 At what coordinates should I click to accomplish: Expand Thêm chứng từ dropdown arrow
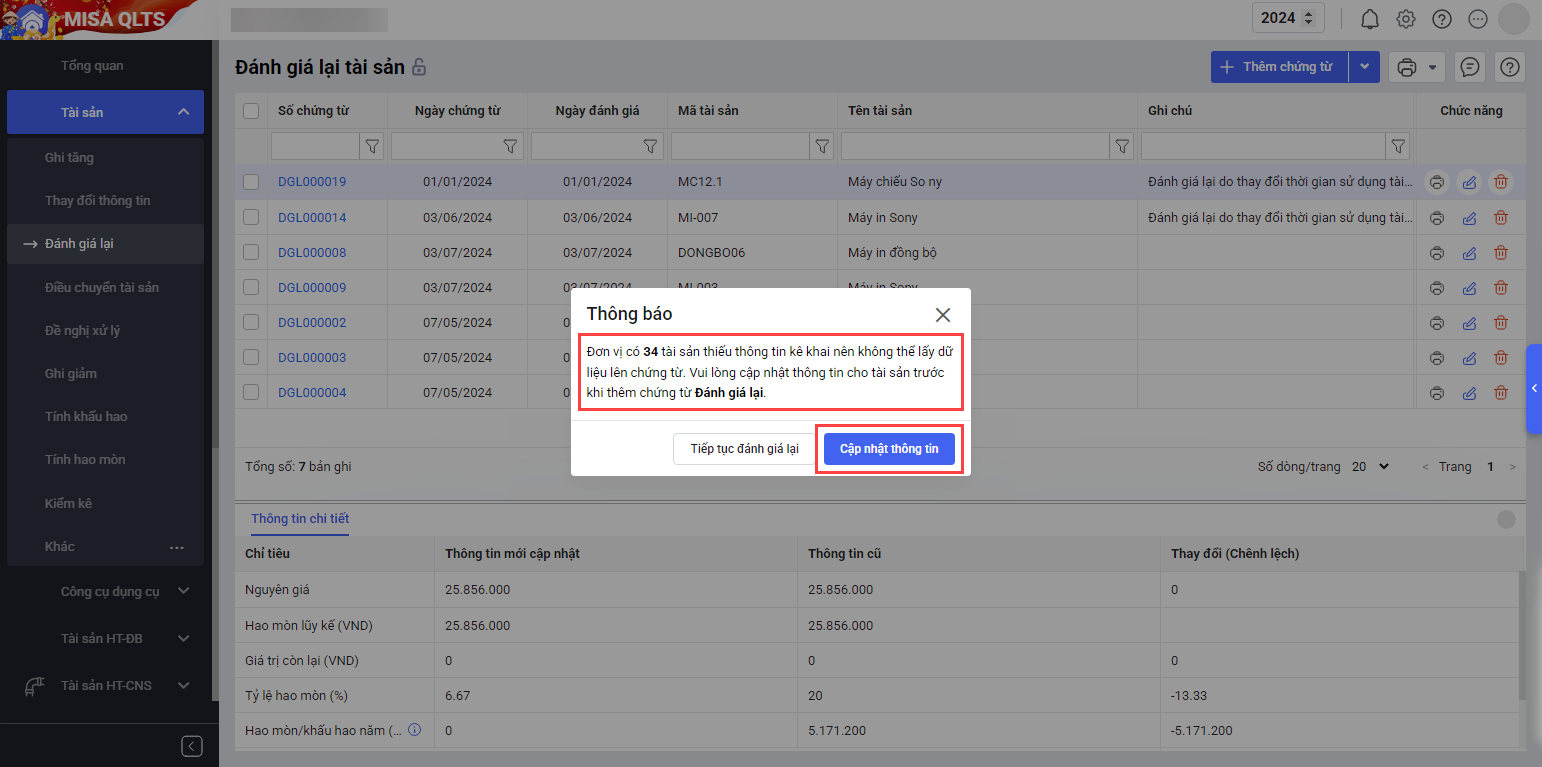click(1364, 67)
